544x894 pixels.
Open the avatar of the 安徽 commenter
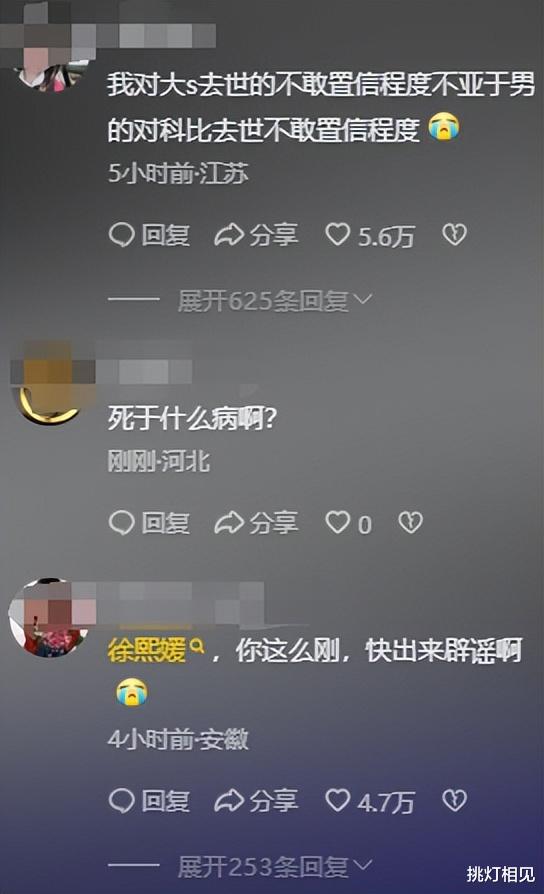coord(50,617)
